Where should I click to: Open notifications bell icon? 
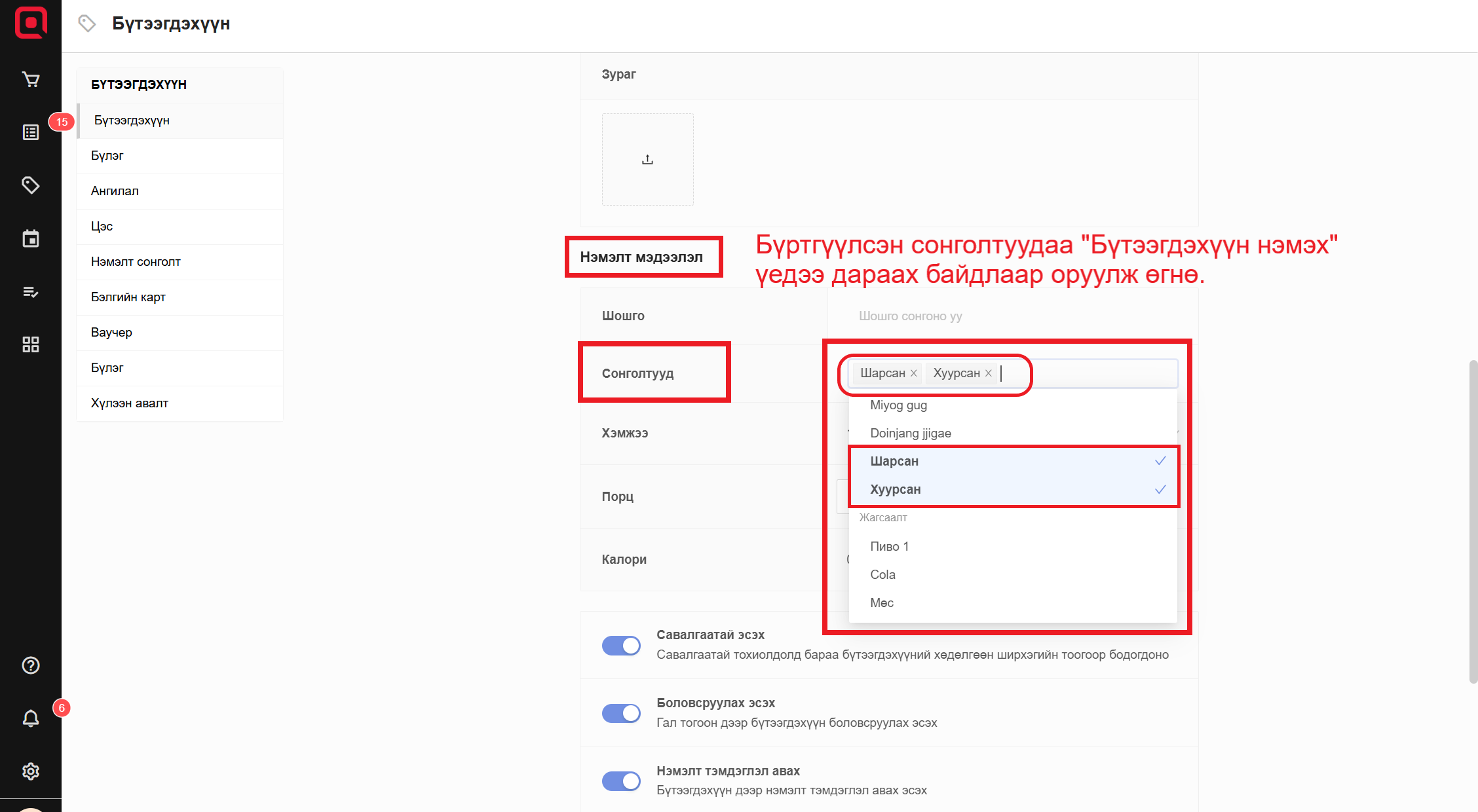pos(31,718)
